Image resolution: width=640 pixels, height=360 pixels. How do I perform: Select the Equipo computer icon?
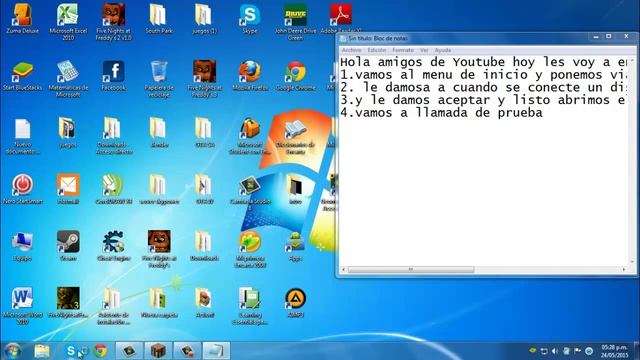[22, 246]
